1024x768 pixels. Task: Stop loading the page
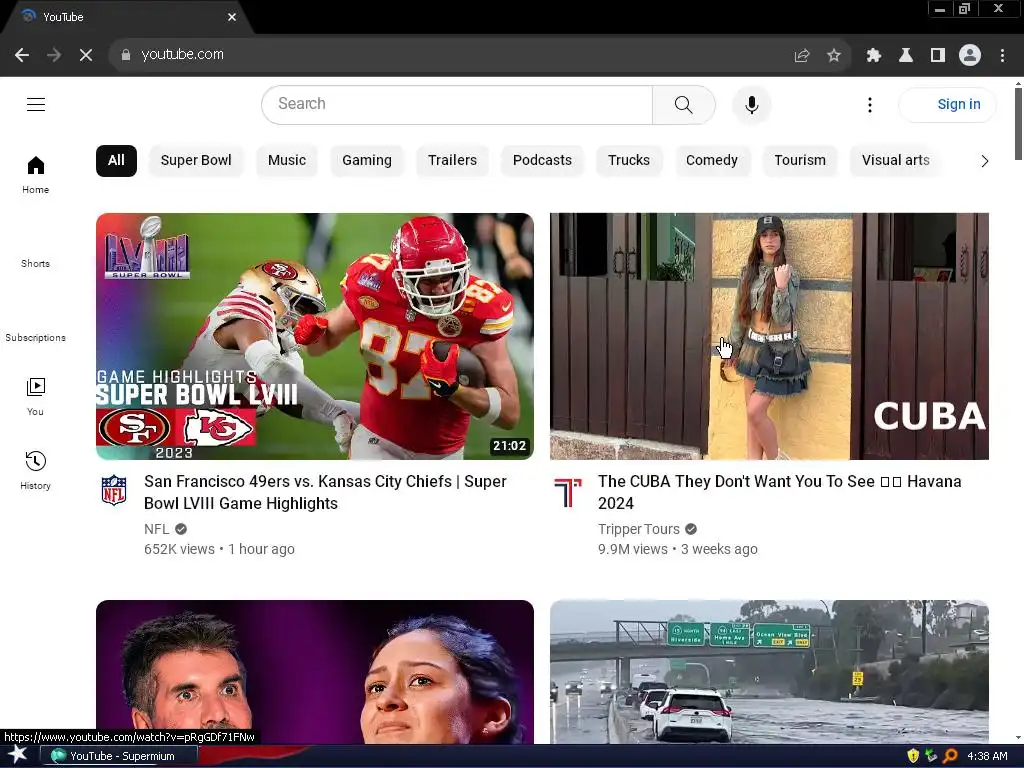(86, 55)
